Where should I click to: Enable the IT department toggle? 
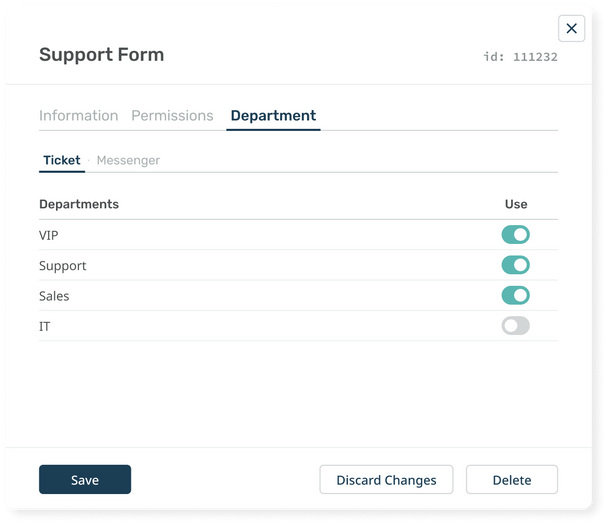[x=515, y=326]
